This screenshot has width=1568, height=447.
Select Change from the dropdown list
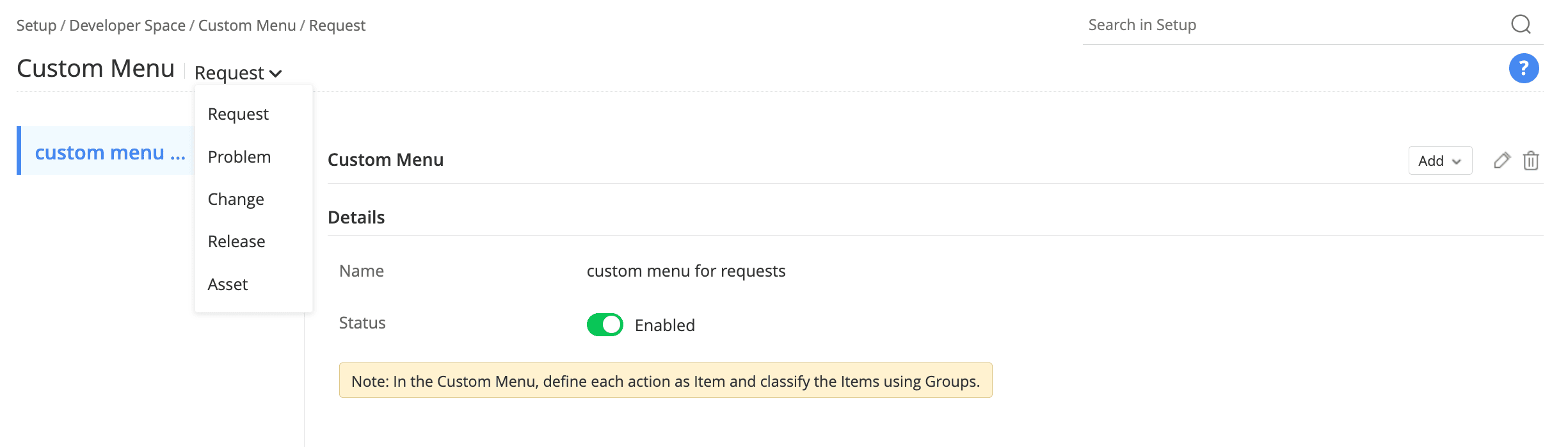[x=236, y=199]
